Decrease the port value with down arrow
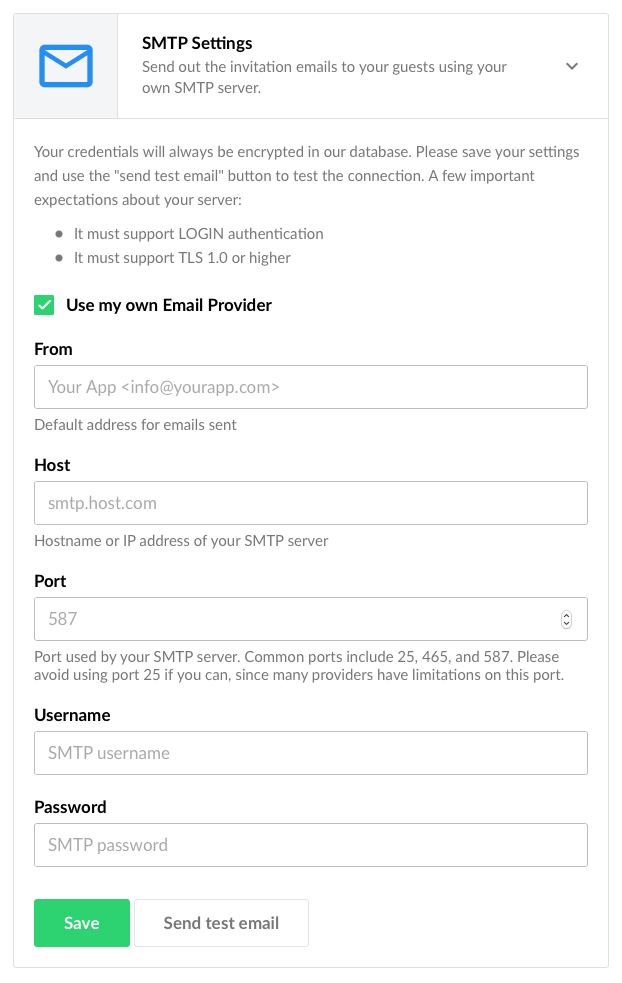 566,624
